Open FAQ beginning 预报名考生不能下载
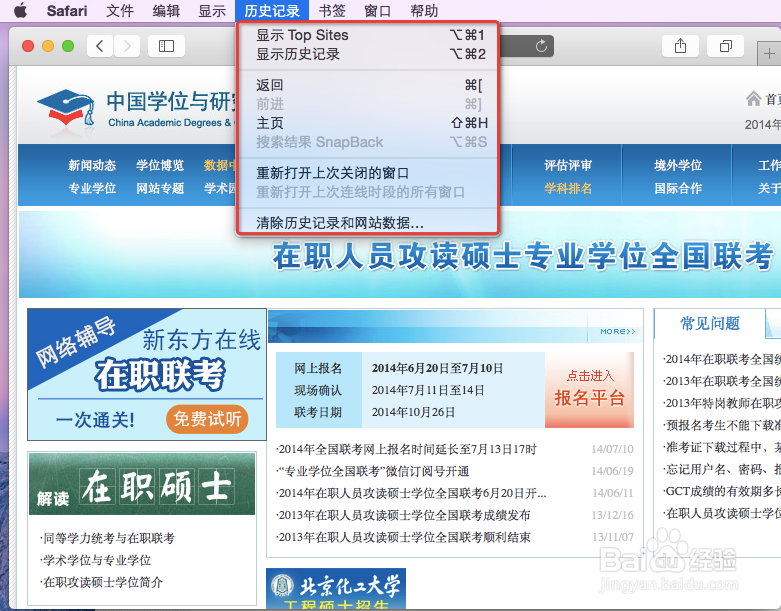This screenshot has height=611, width=781. [x=722, y=425]
